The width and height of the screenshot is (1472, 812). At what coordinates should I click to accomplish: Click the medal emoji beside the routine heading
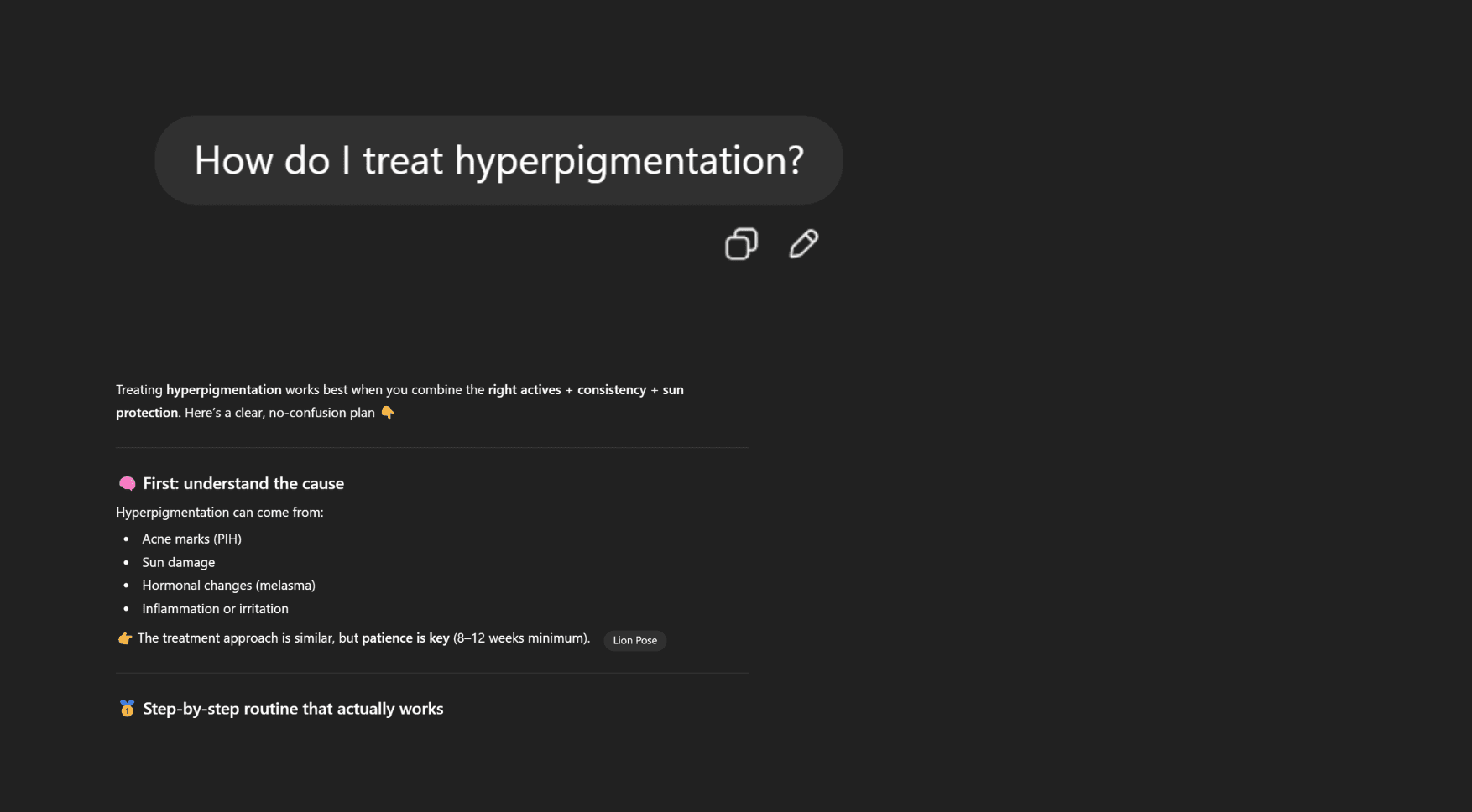pos(126,708)
